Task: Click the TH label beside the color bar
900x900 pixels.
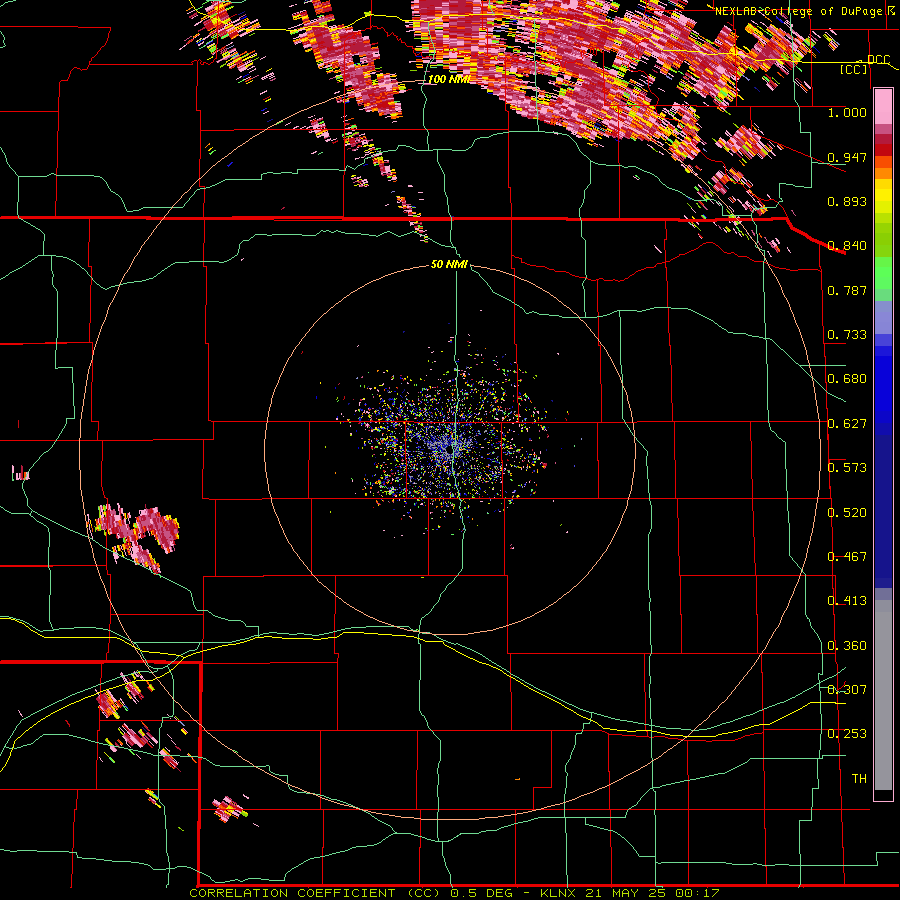Action: [859, 779]
